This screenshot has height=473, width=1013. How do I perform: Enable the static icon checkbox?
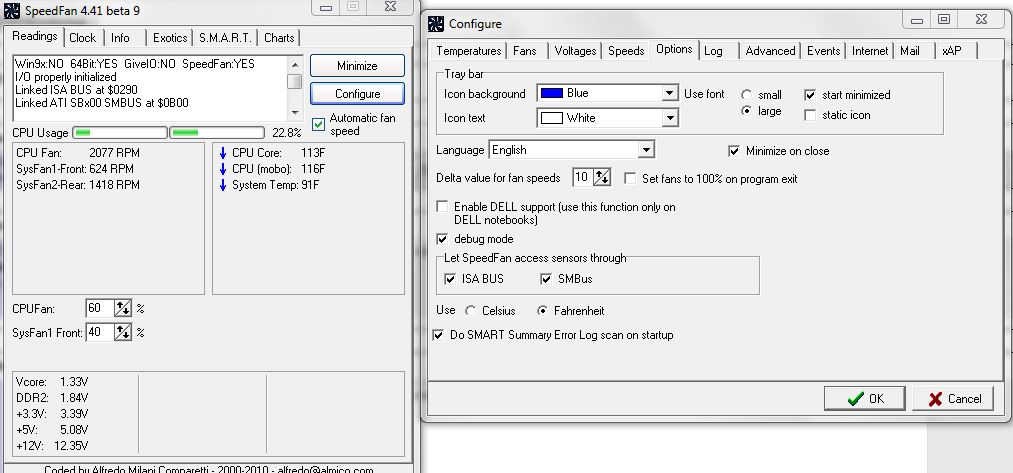click(810, 115)
